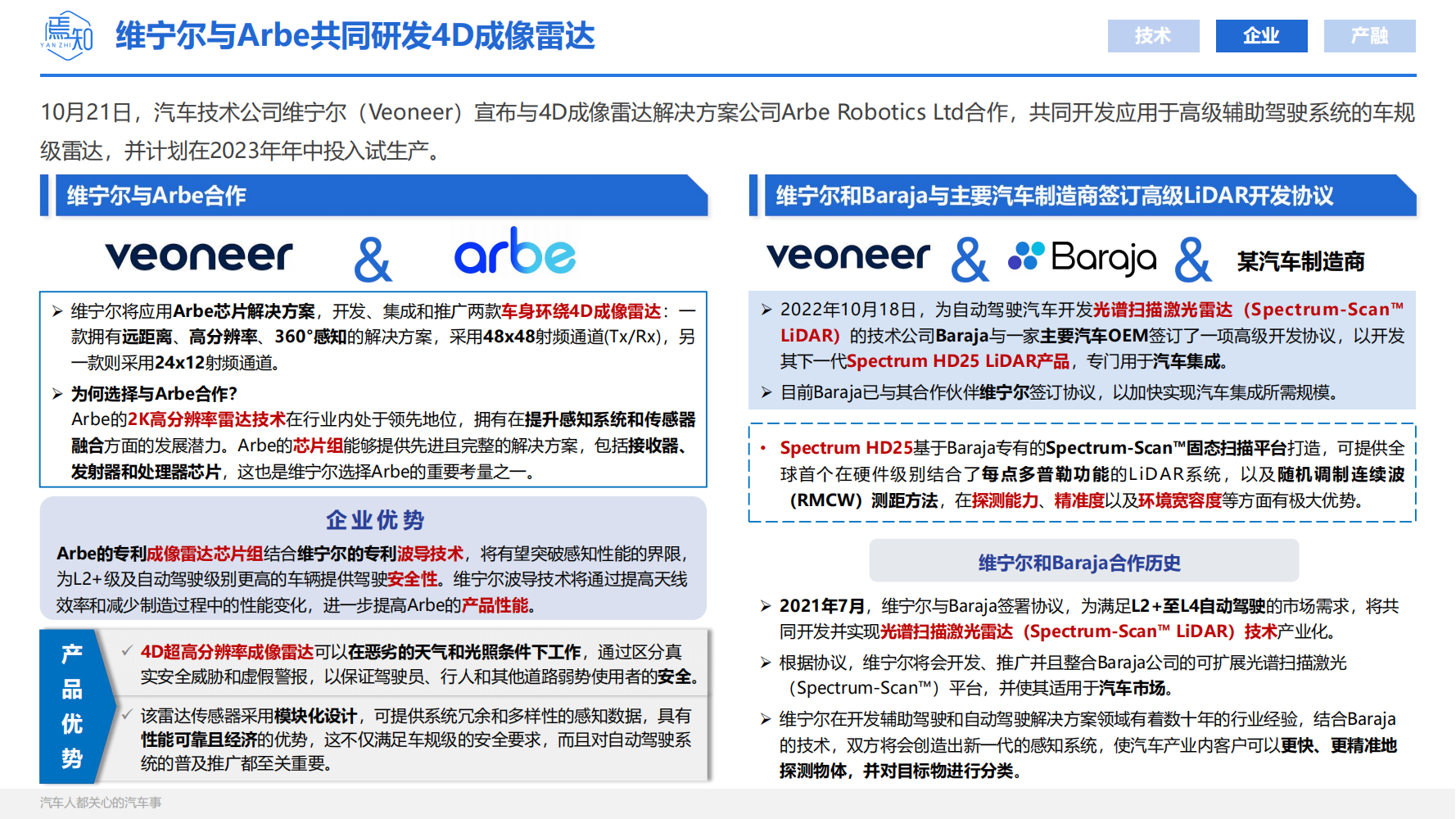Click the 成像雷达芯片组 red text
The width and height of the screenshot is (1456, 819).
pyautogui.click(x=206, y=554)
